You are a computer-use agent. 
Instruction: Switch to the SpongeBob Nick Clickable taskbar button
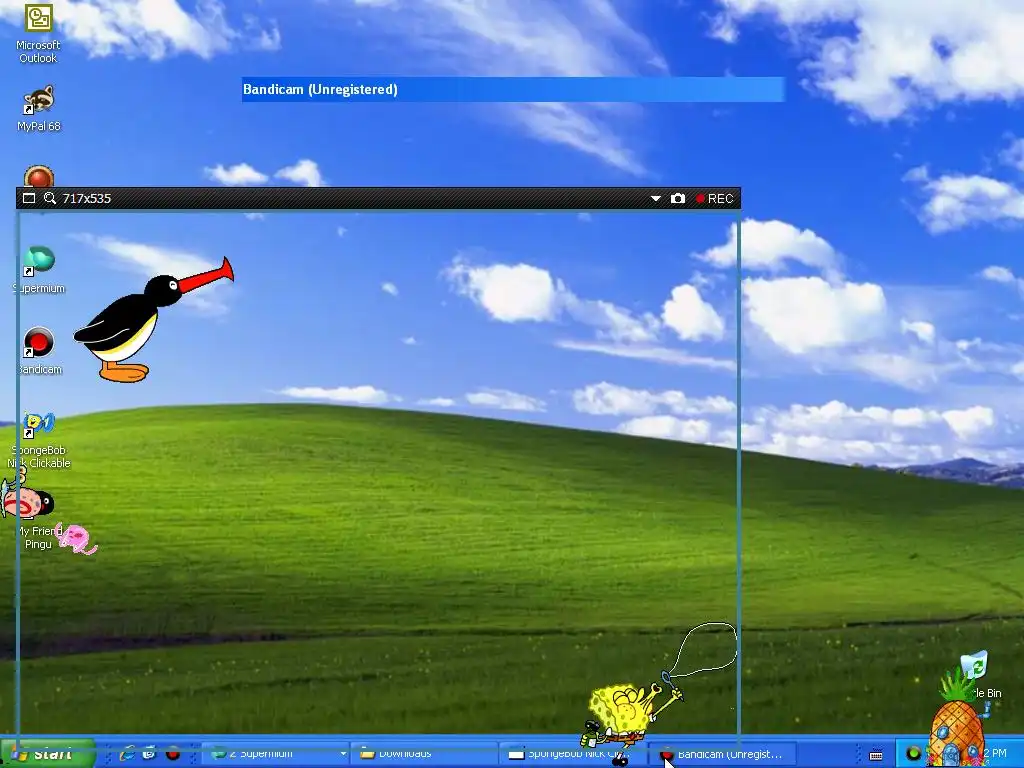click(x=572, y=754)
